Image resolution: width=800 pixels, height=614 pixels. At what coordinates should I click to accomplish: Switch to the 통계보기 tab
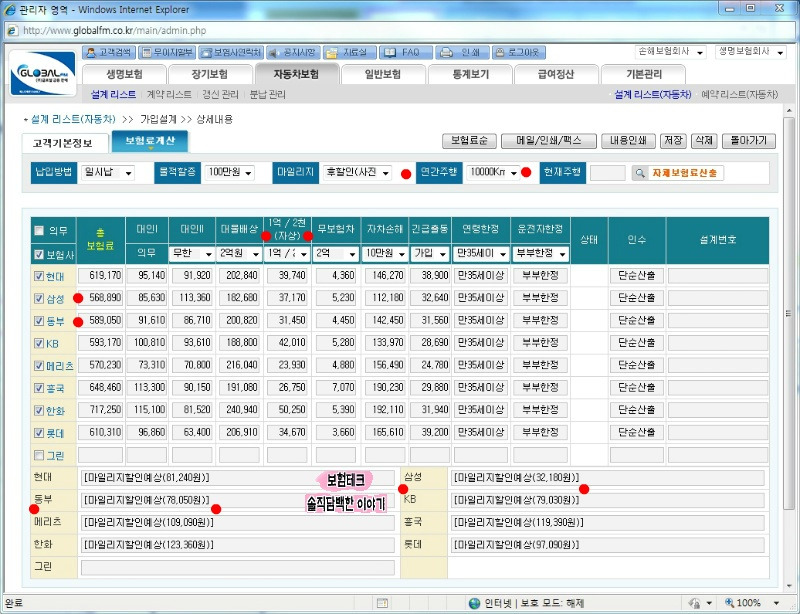(470, 75)
